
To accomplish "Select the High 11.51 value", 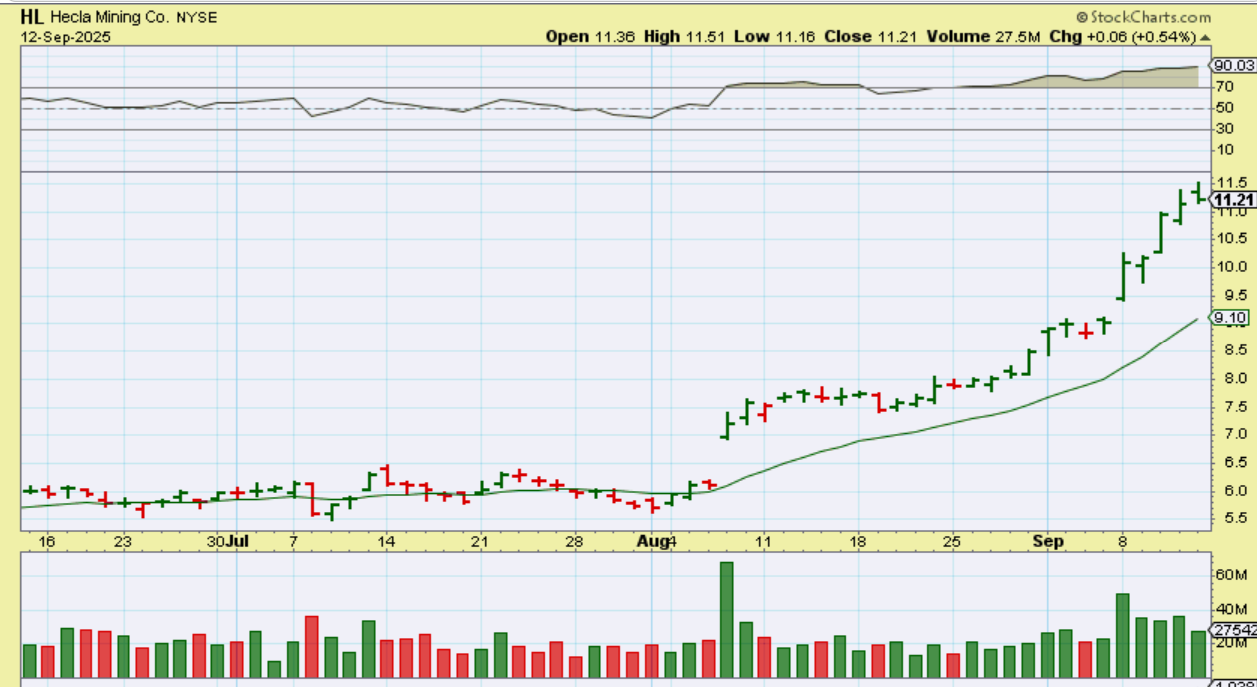I will 685,36.
